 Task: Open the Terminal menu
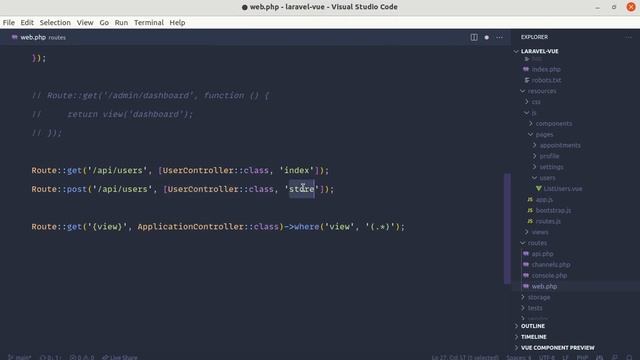149,22
